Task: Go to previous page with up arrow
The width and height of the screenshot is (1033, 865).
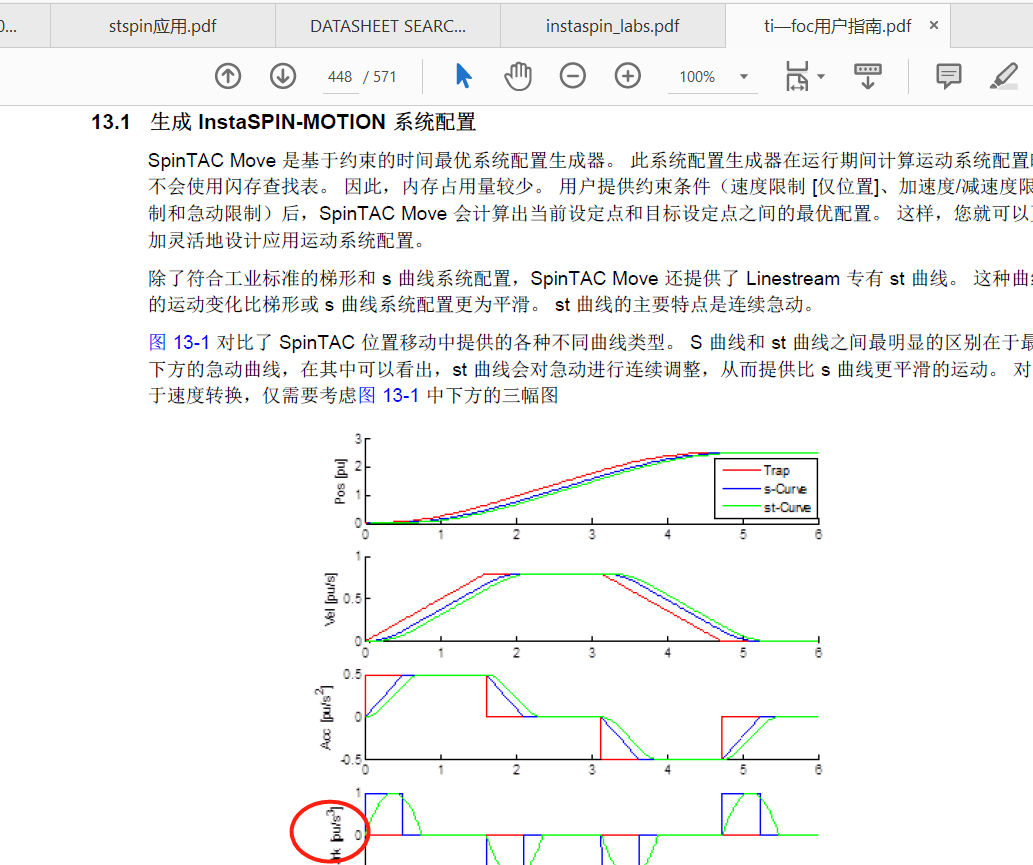Action: point(228,76)
